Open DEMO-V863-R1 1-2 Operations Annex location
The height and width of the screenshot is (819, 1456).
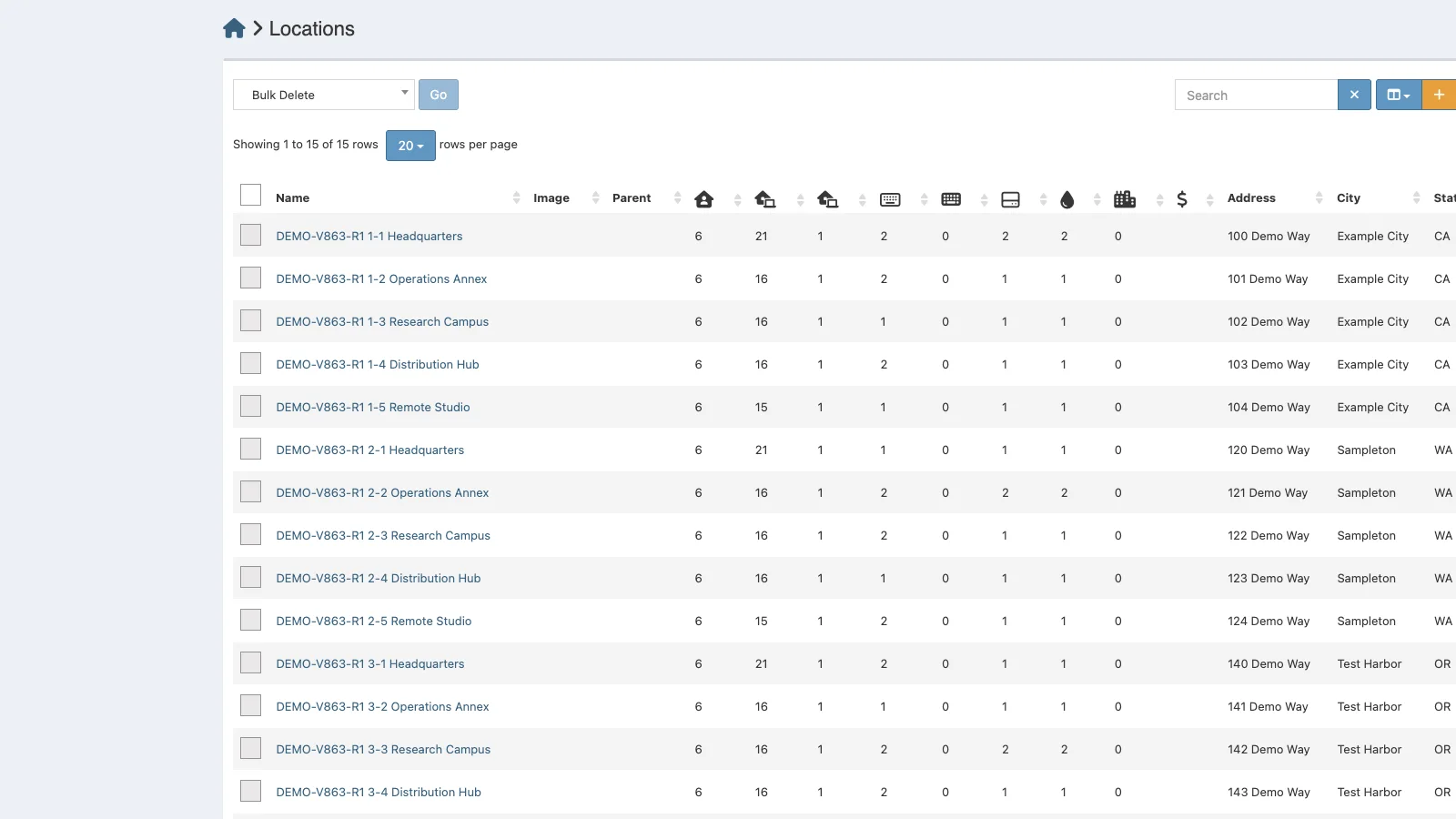click(x=381, y=278)
